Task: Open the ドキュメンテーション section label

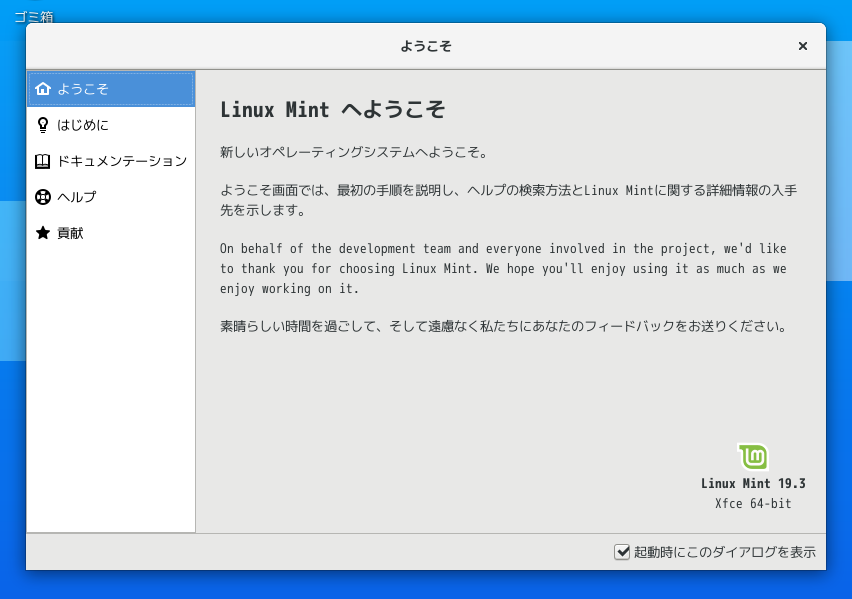Action: point(122,161)
